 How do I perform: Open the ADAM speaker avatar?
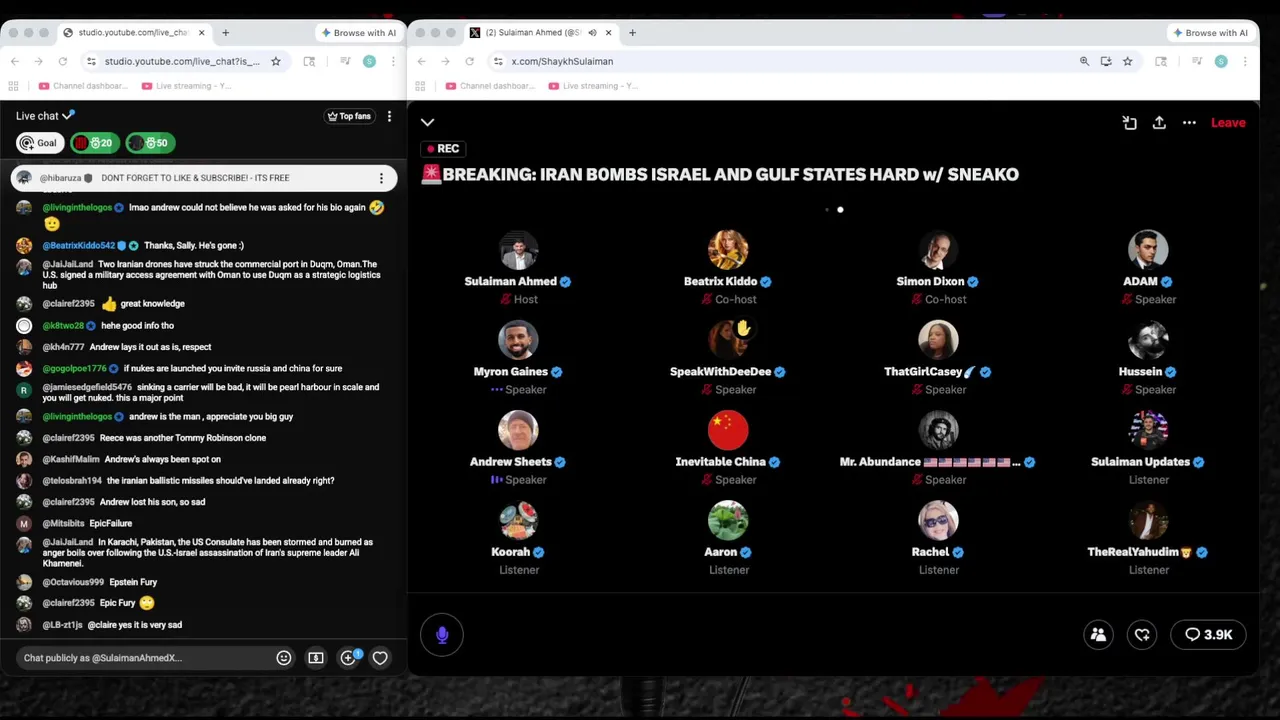pos(1148,251)
